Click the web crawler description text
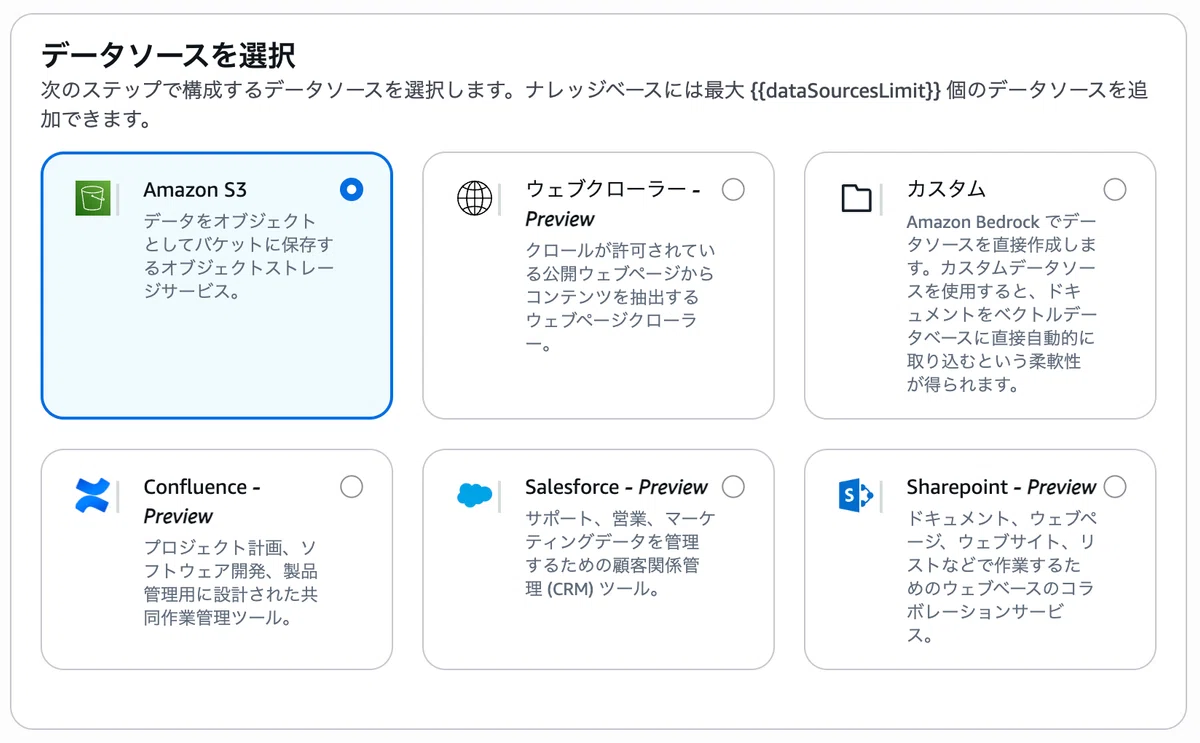Image resolution: width=1200 pixels, height=743 pixels. tap(621, 297)
